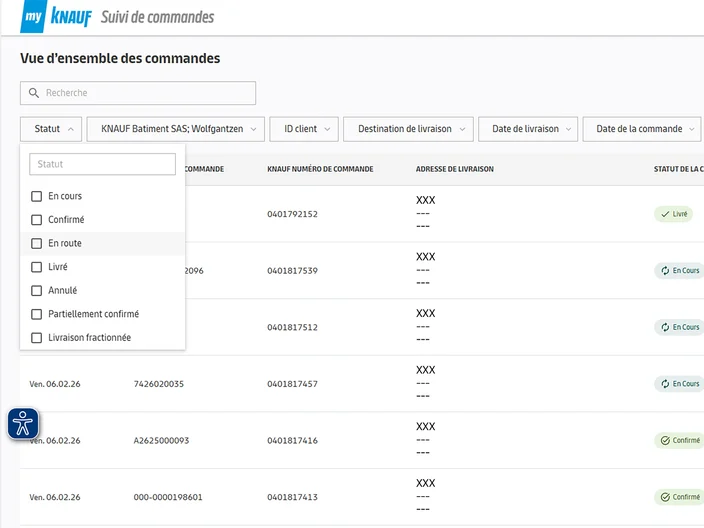Image resolution: width=704 pixels, height=528 pixels.
Task: Check the En cours status checkbox
Action: (x=36, y=196)
